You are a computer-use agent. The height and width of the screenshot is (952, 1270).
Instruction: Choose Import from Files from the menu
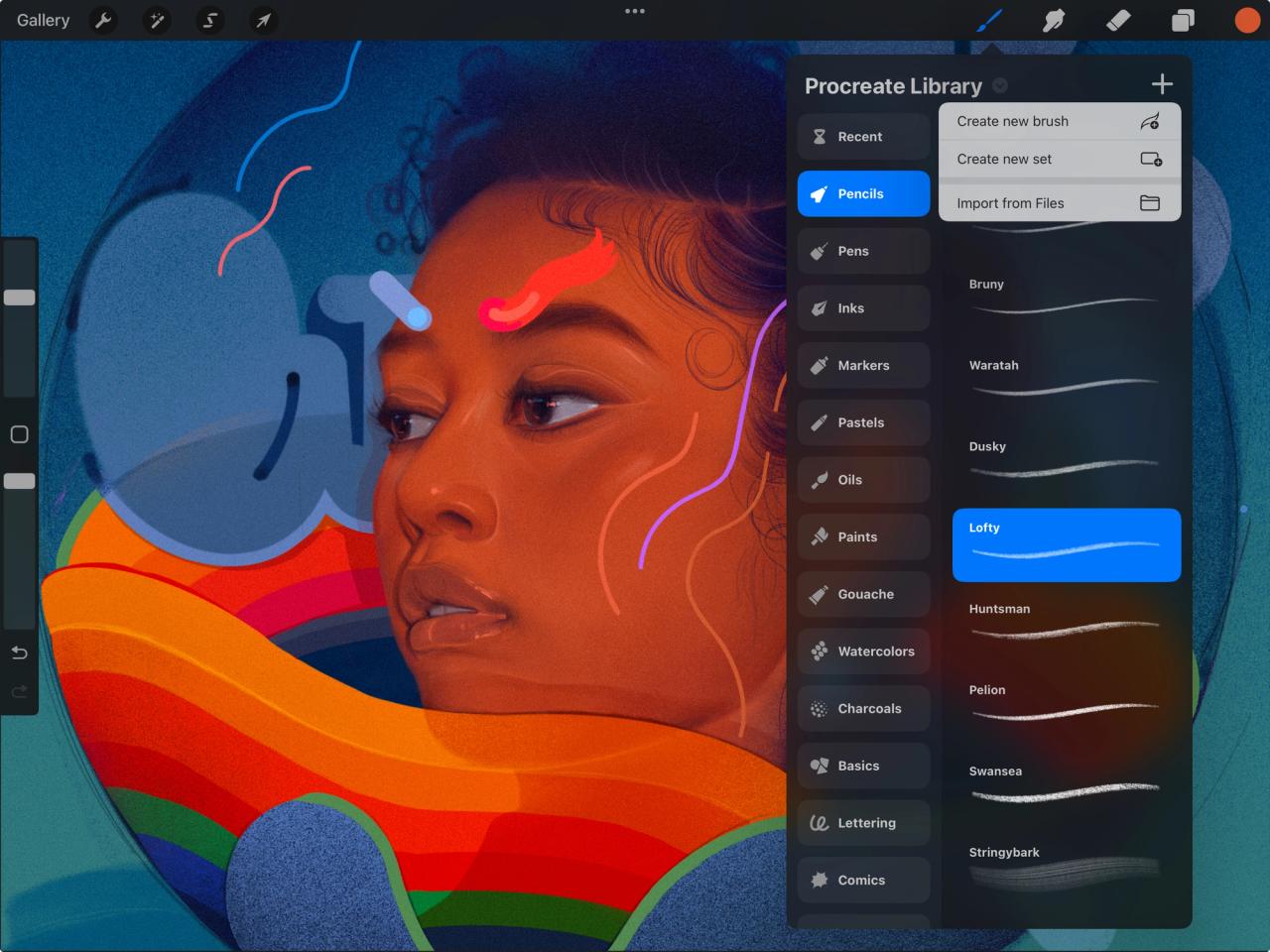point(1059,202)
